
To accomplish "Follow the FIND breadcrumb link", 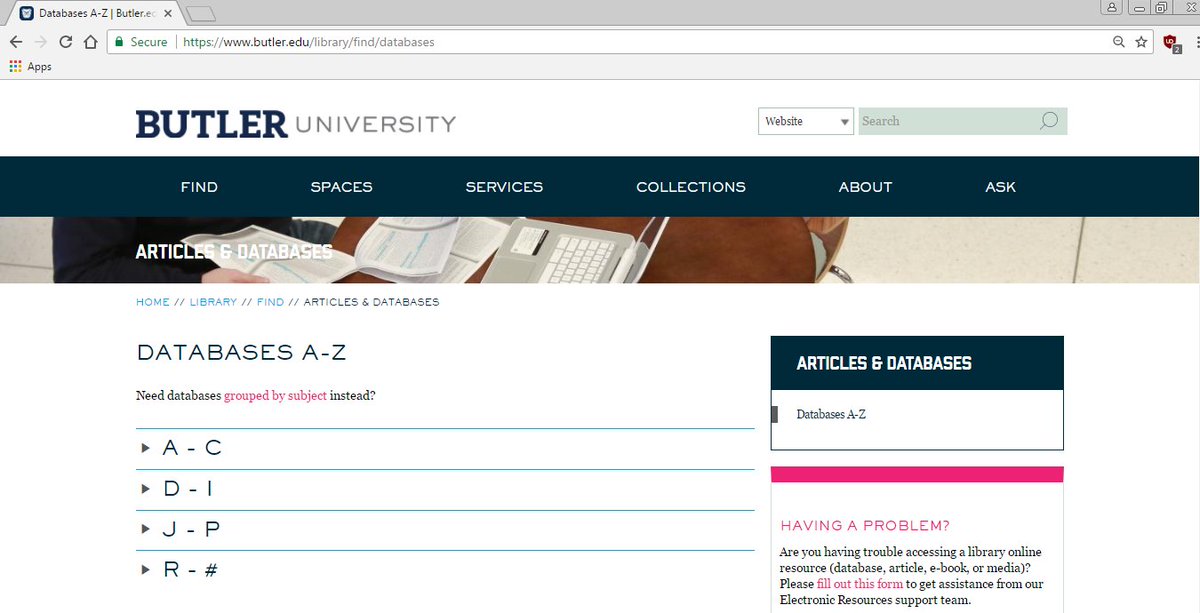I will [270, 302].
